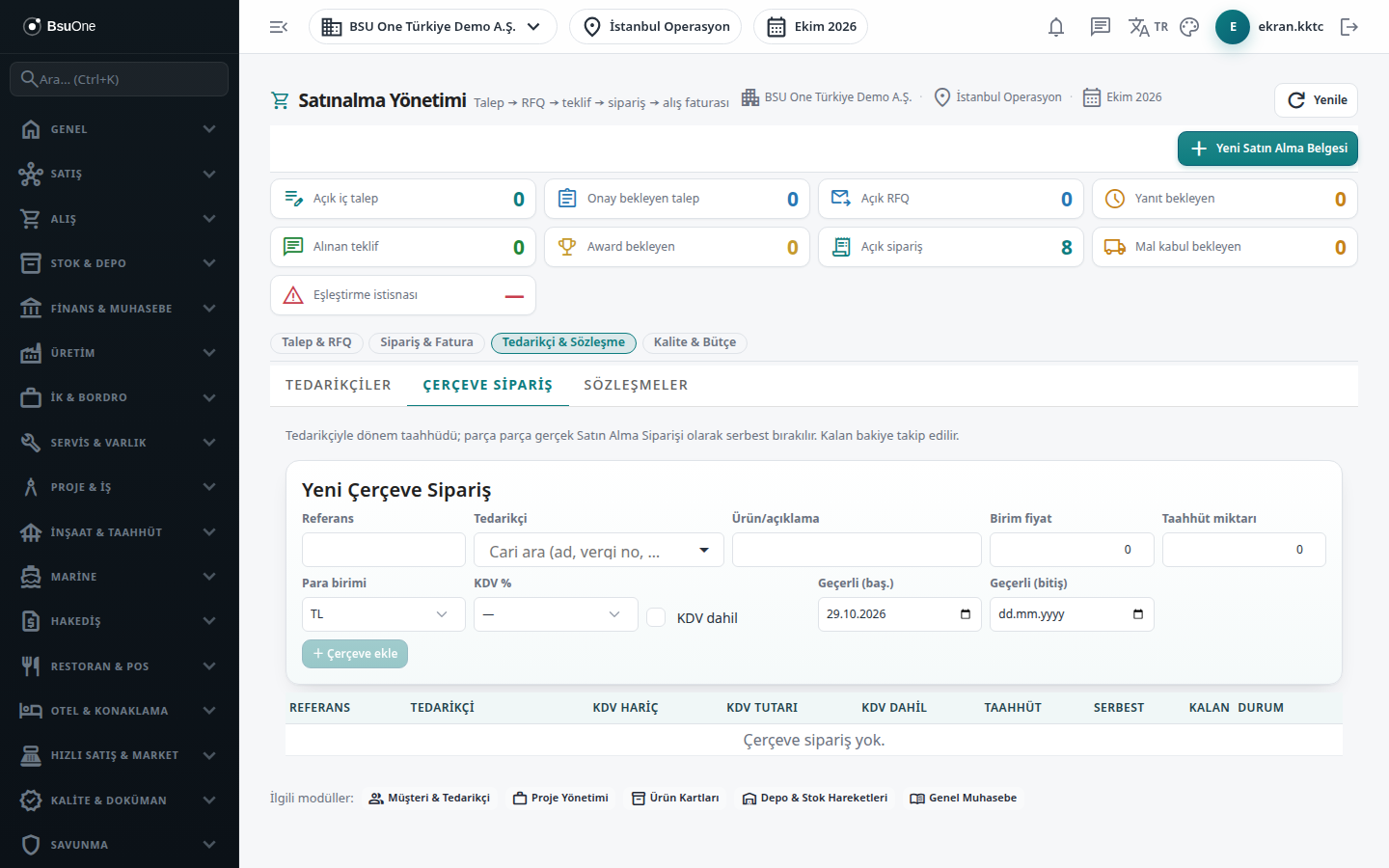This screenshot has width=1389, height=868.
Task: Select the Talep & RFQ pill
Action: click(x=316, y=342)
